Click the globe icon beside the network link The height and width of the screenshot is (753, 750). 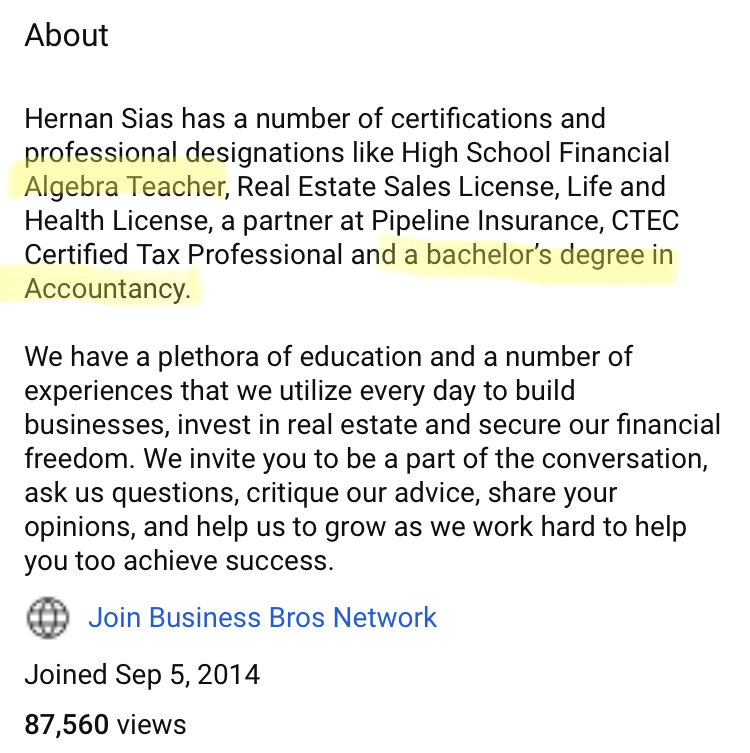[48, 618]
